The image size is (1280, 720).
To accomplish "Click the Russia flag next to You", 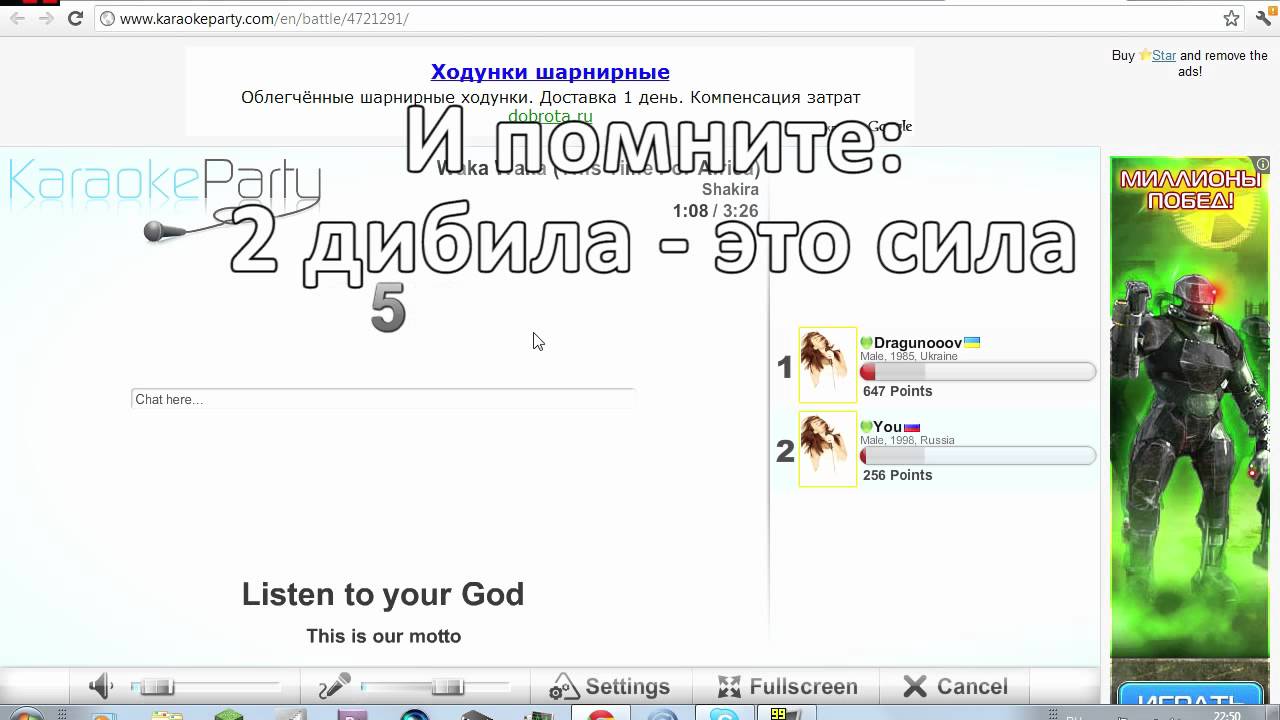I will [x=912, y=427].
